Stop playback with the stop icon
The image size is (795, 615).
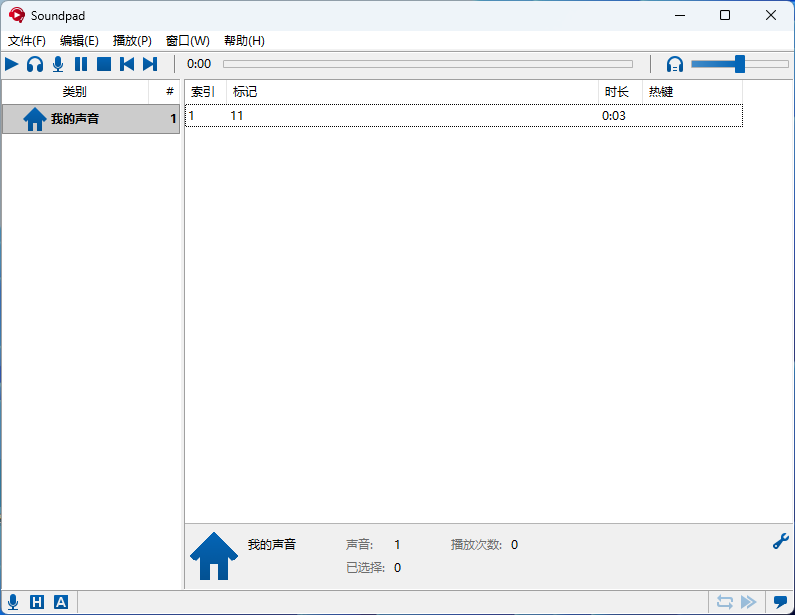(x=104, y=64)
